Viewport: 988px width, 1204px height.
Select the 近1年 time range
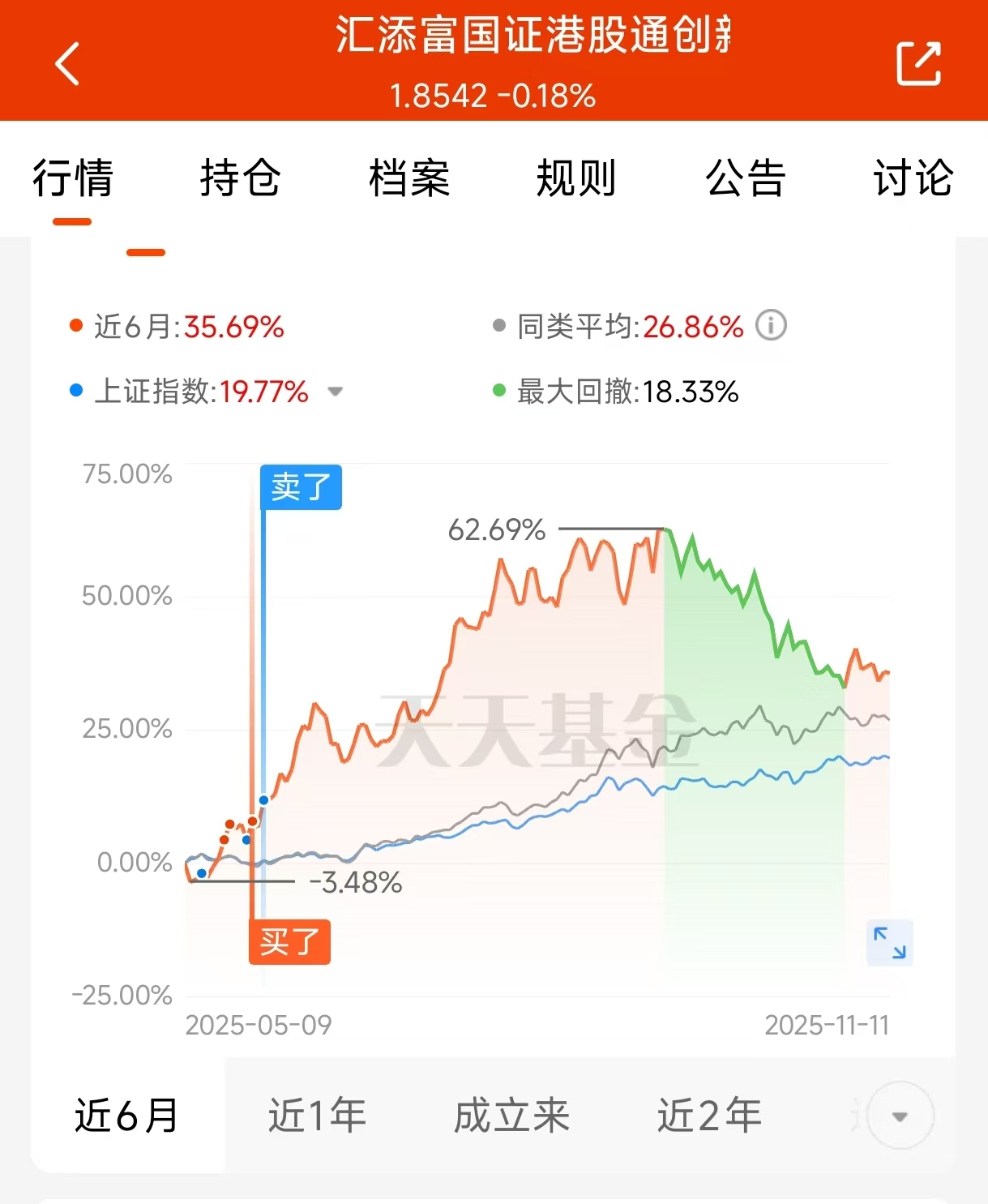pyautogui.click(x=317, y=1116)
